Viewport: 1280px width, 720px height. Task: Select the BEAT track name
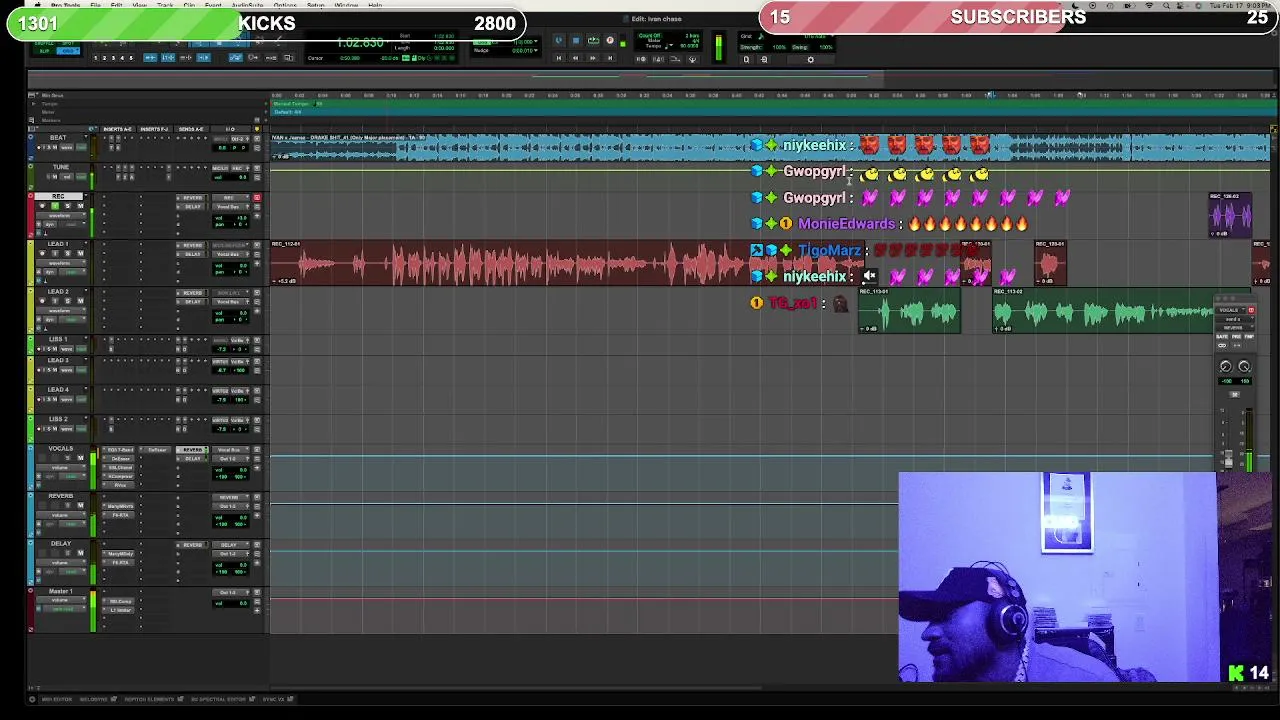[58, 138]
